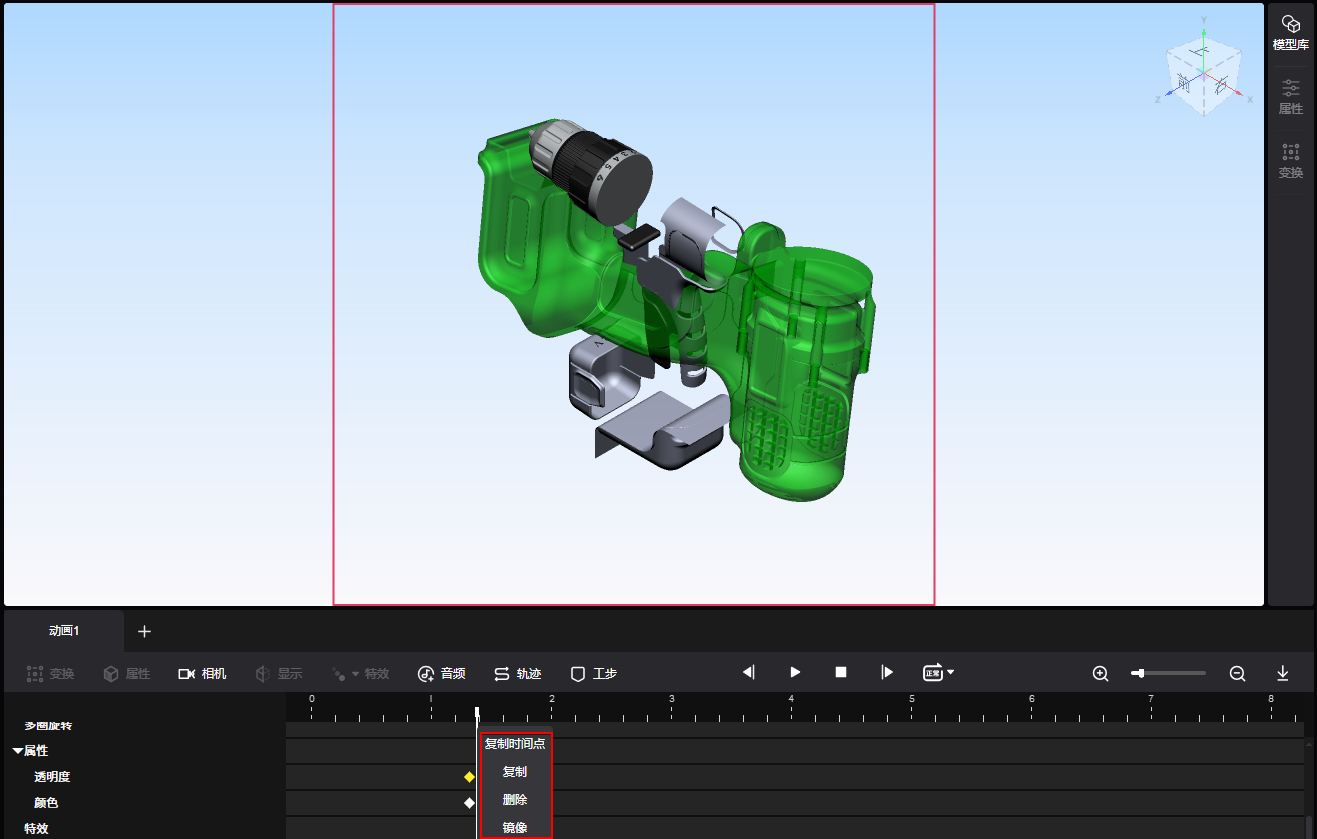Click the 工步 work step tool
This screenshot has height=839, width=1317.
[x=593, y=674]
